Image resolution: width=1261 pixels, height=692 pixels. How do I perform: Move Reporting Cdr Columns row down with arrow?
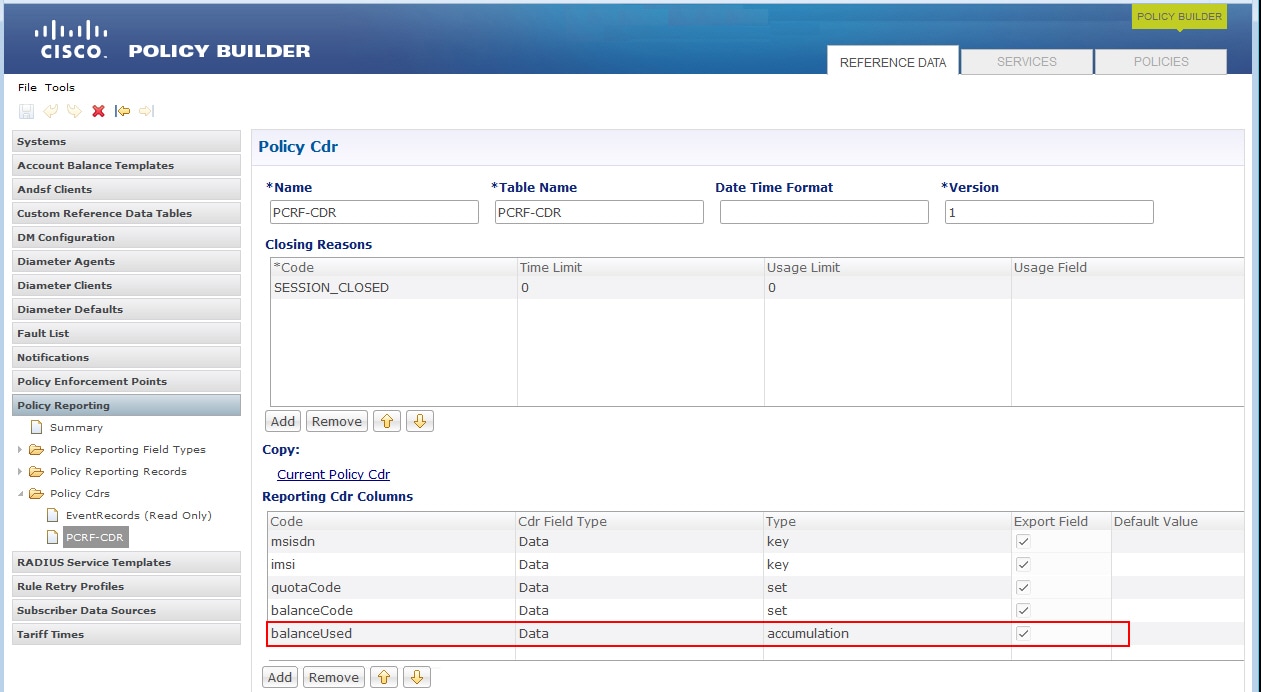(x=417, y=678)
